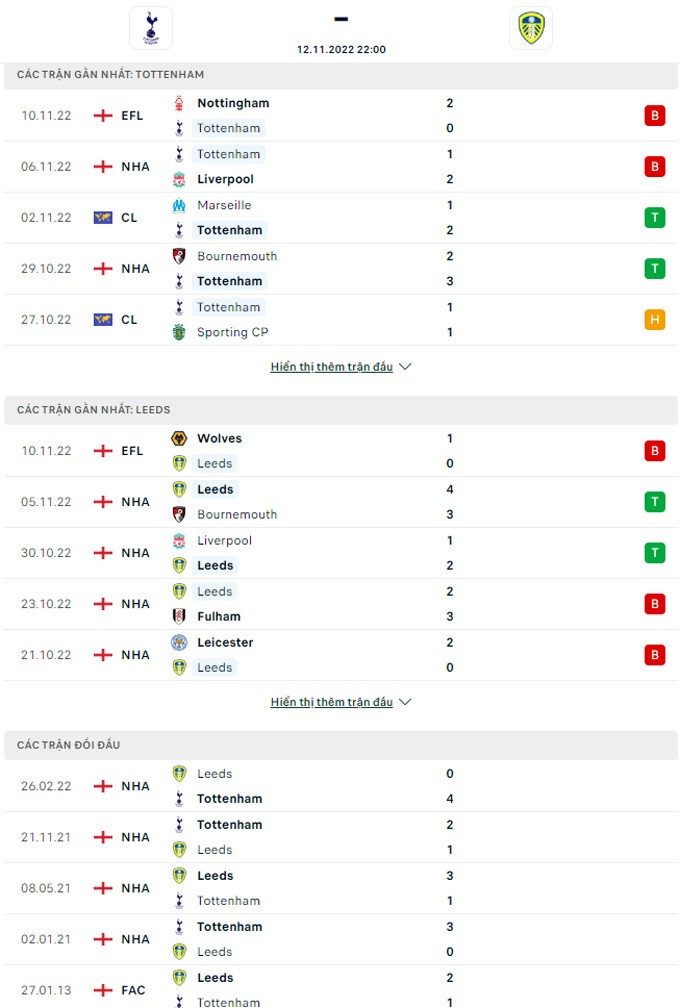Click the Sporting CP team logo
The image size is (680, 1008).
[x=179, y=332]
